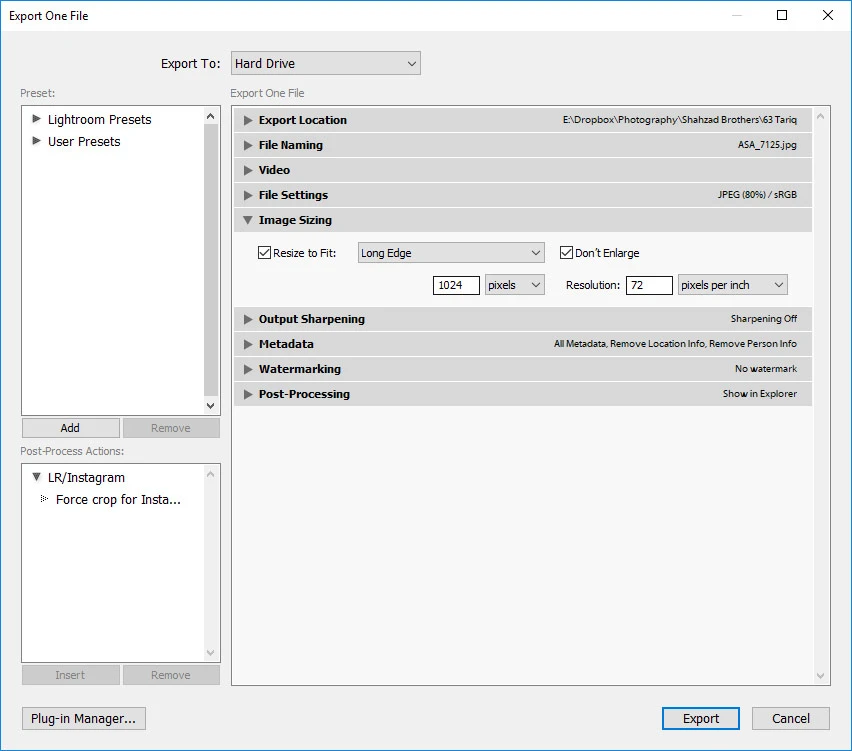Click the Resolution input field
Screen dimensions: 852x751
click(x=649, y=285)
